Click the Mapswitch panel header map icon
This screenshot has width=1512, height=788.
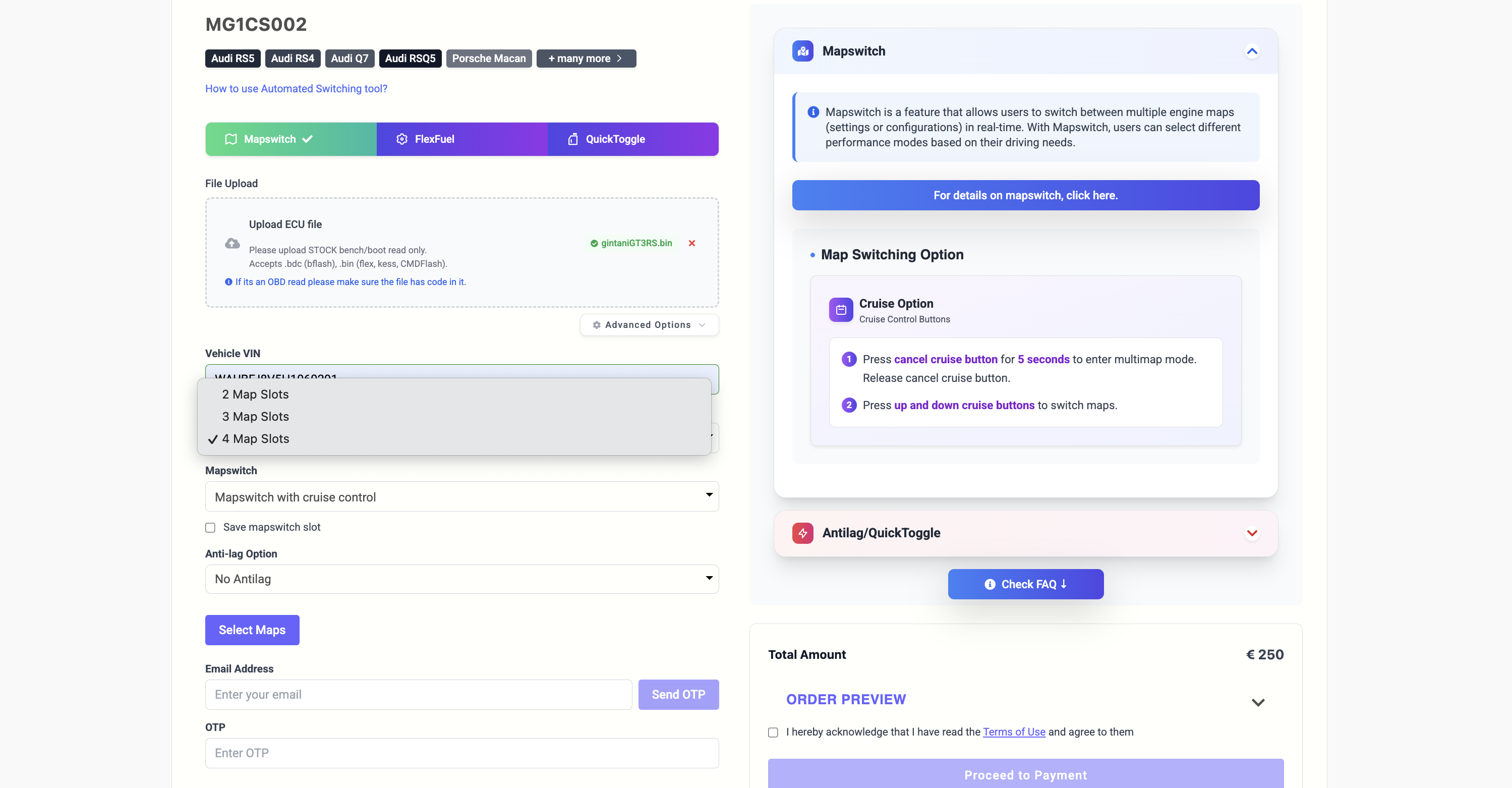[802, 51]
